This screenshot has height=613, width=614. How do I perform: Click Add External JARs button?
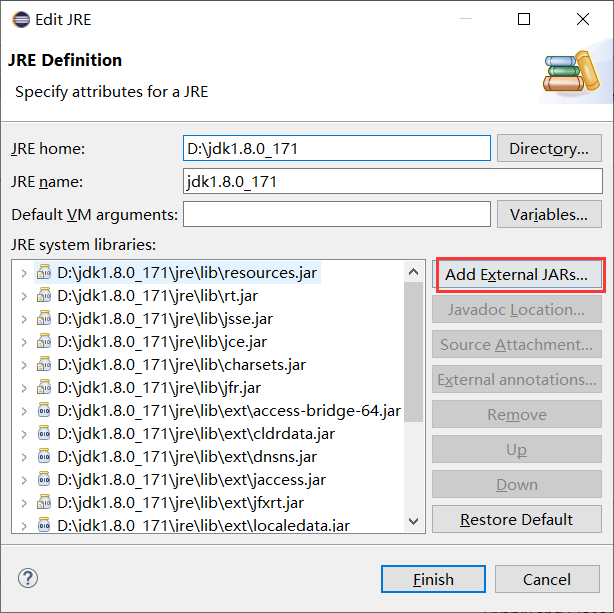point(518,274)
